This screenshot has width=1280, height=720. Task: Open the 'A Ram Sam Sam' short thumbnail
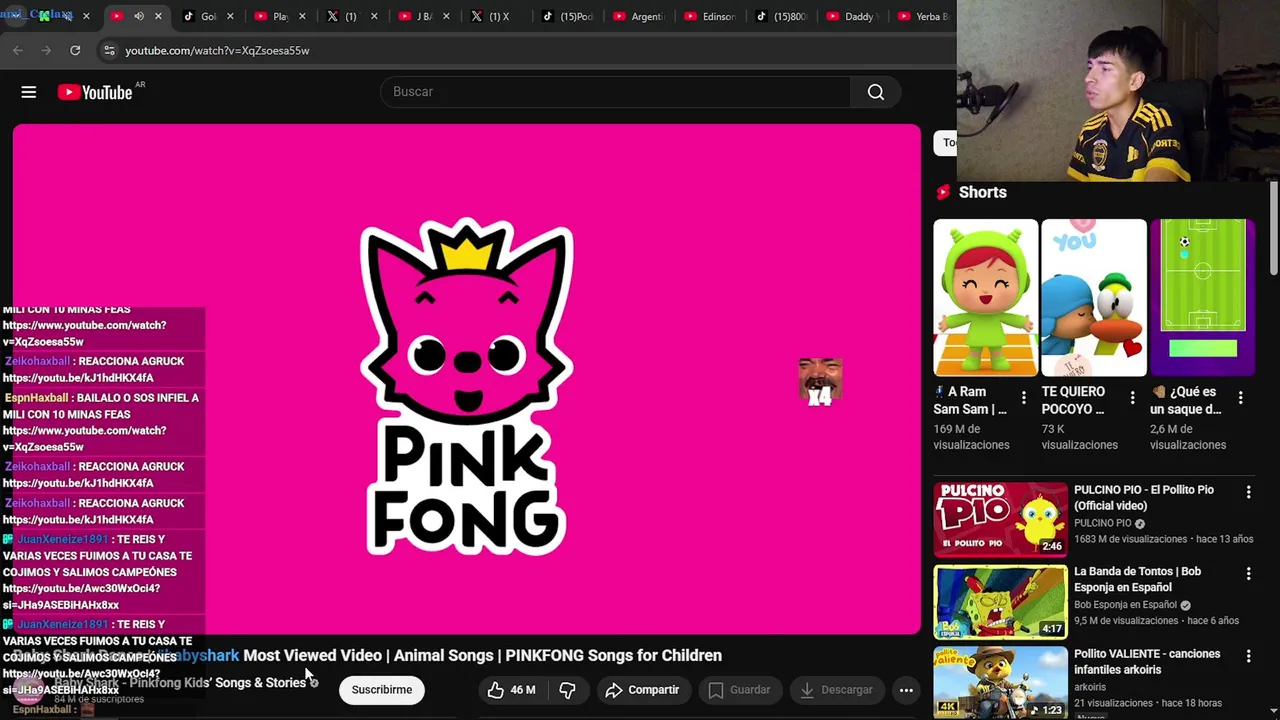point(986,298)
